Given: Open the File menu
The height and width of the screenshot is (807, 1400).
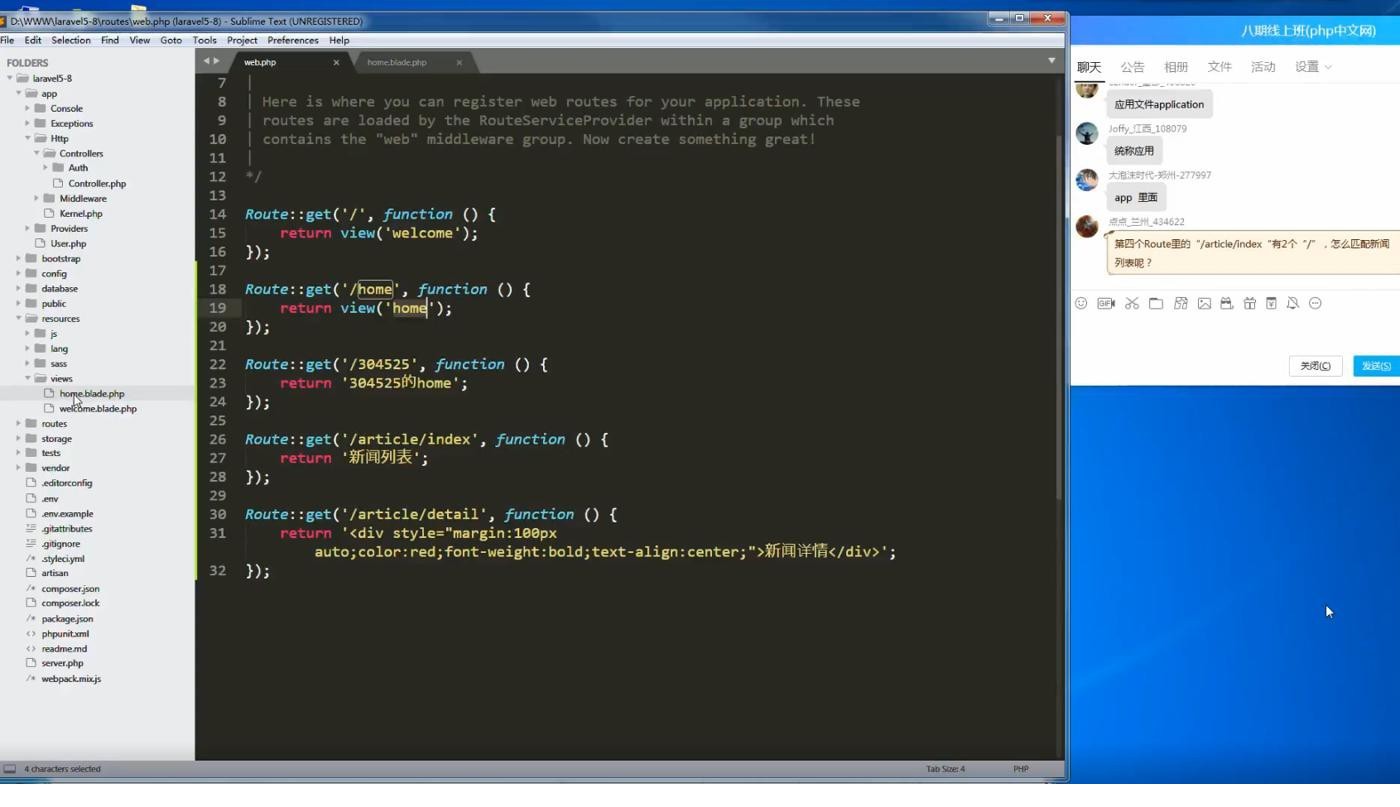Looking at the screenshot, I should point(7,40).
